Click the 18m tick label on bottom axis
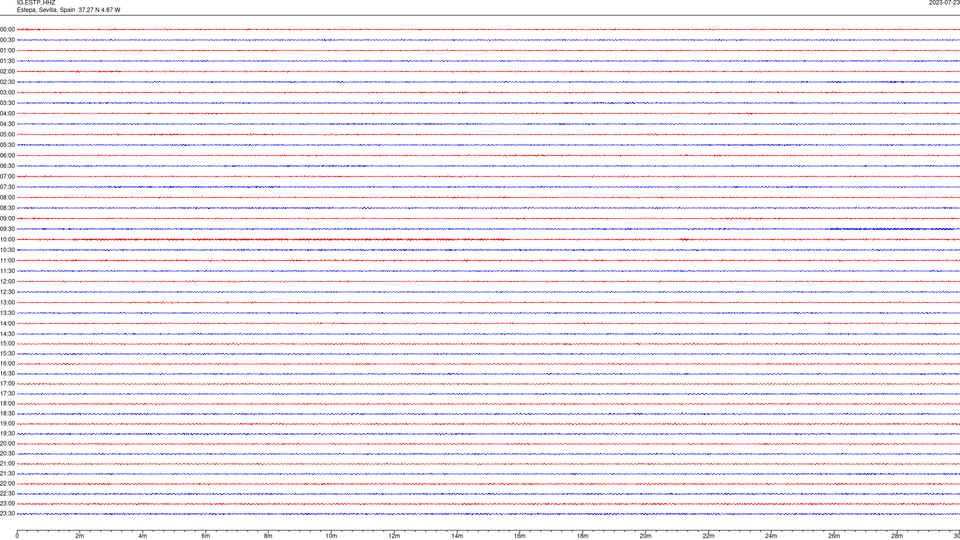The width and height of the screenshot is (960, 540). (x=583, y=536)
